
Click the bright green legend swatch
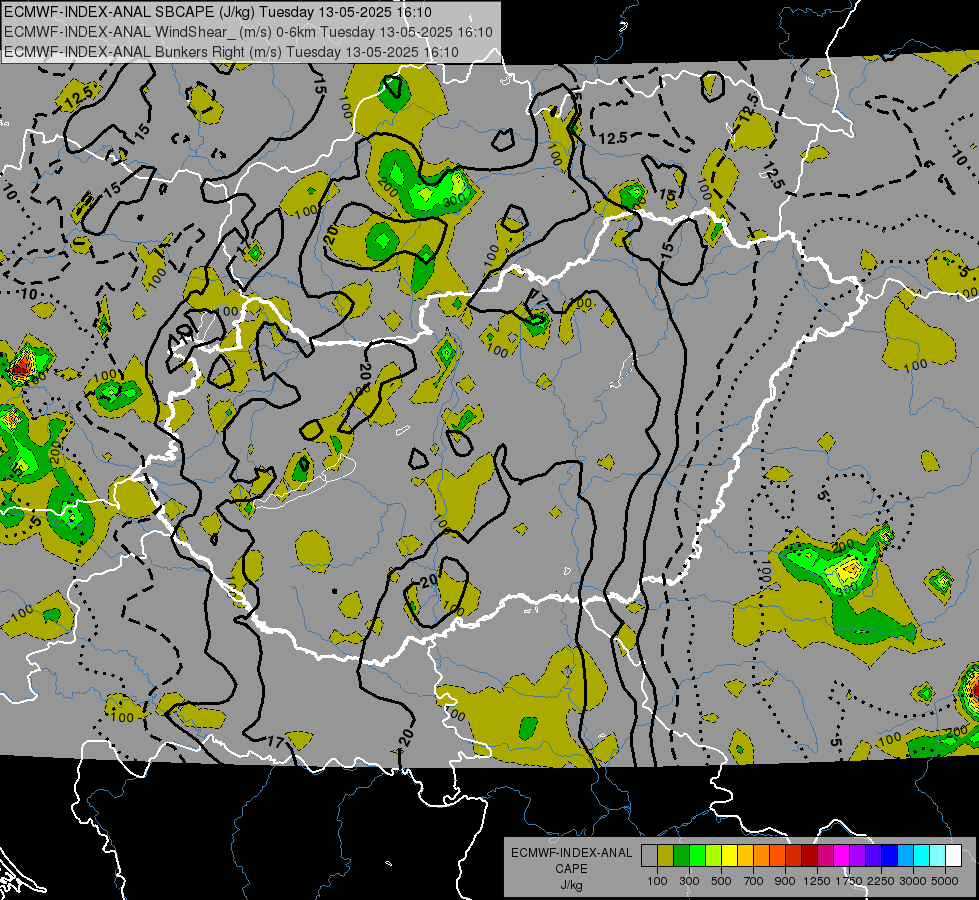(697, 856)
